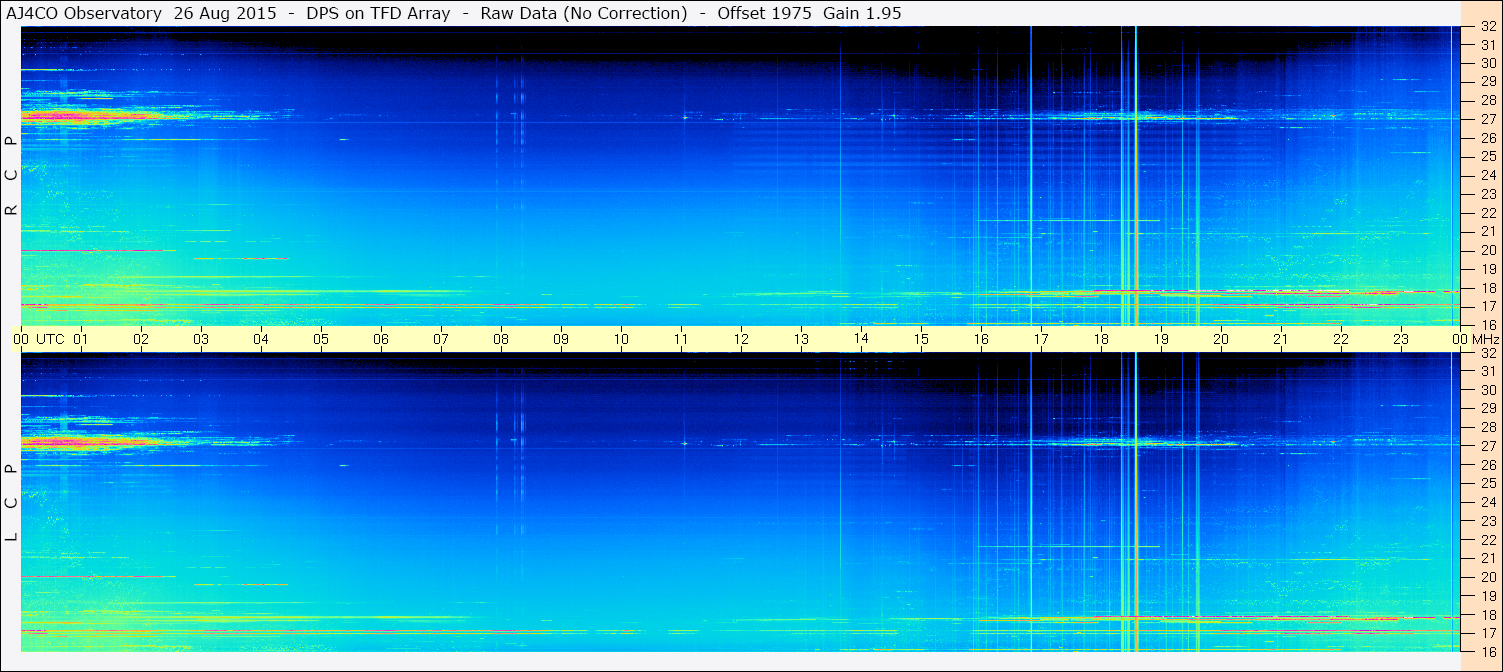1503x672 pixels.
Task: Click the 09 hour mark on the UTC axis
Action: (x=561, y=339)
